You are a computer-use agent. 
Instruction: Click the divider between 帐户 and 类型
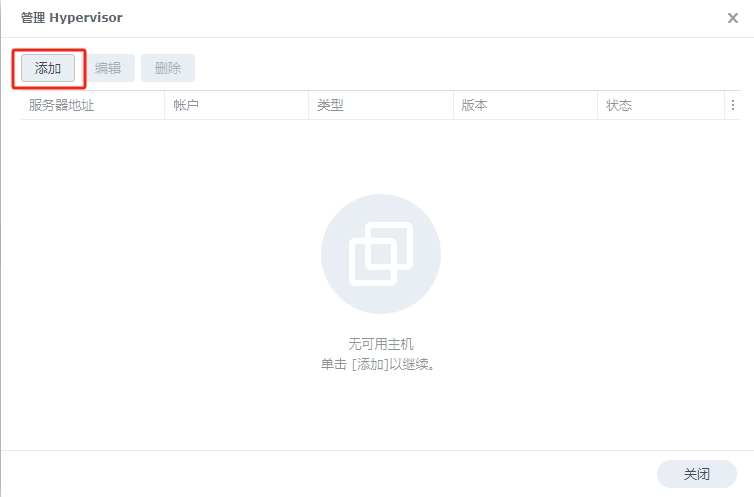[308, 105]
